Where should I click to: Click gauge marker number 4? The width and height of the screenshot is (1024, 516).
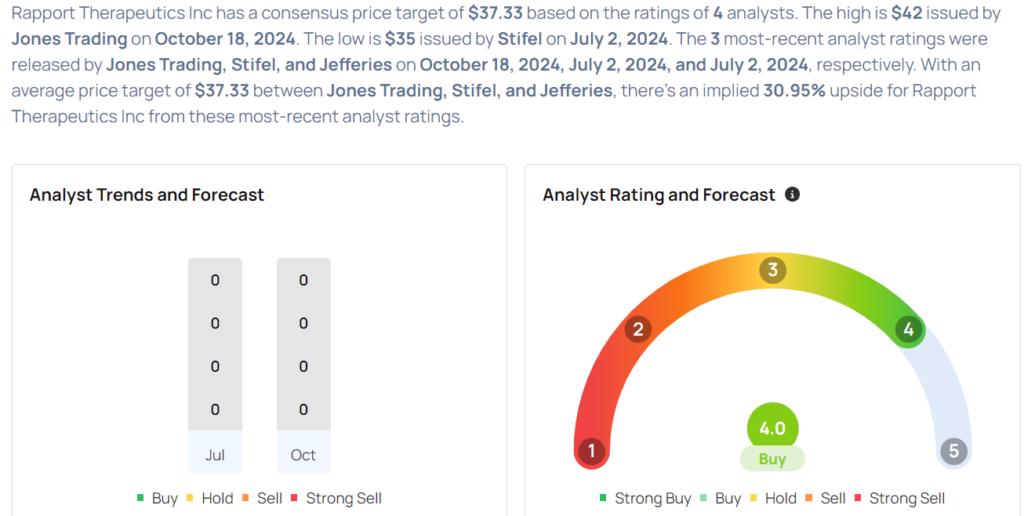tap(908, 329)
